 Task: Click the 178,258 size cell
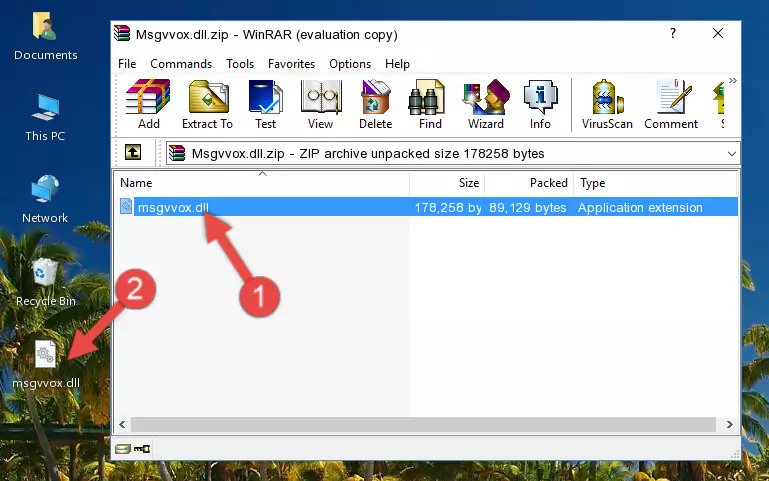point(448,207)
